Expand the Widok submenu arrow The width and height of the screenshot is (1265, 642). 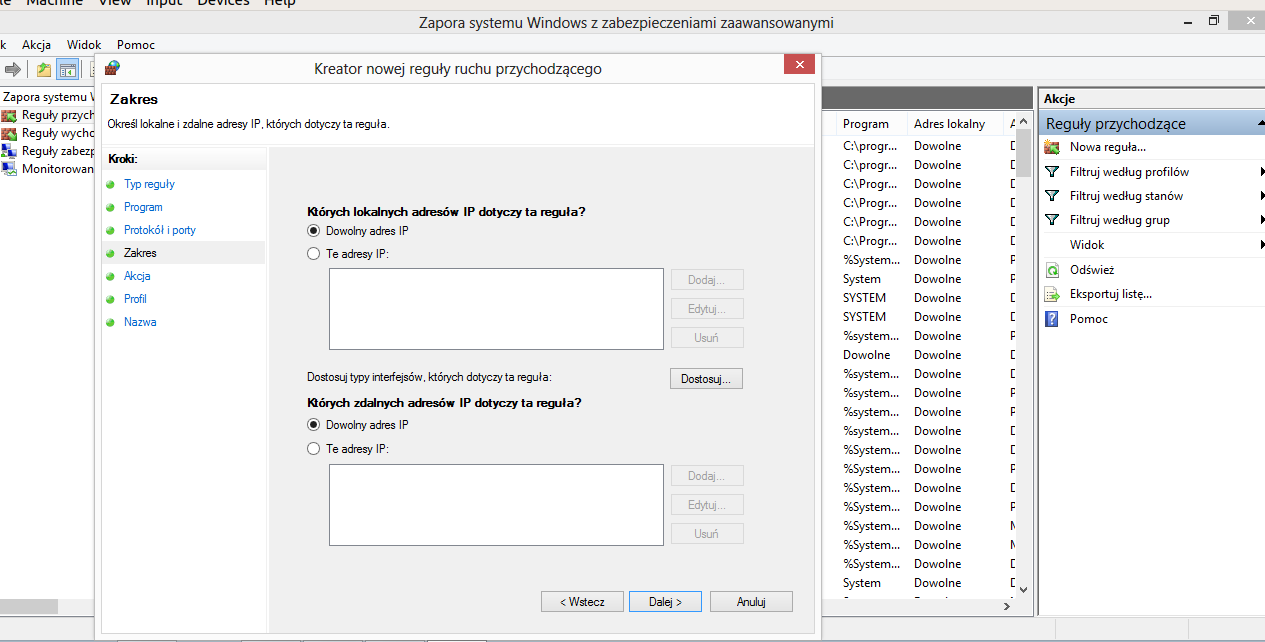click(1262, 245)
